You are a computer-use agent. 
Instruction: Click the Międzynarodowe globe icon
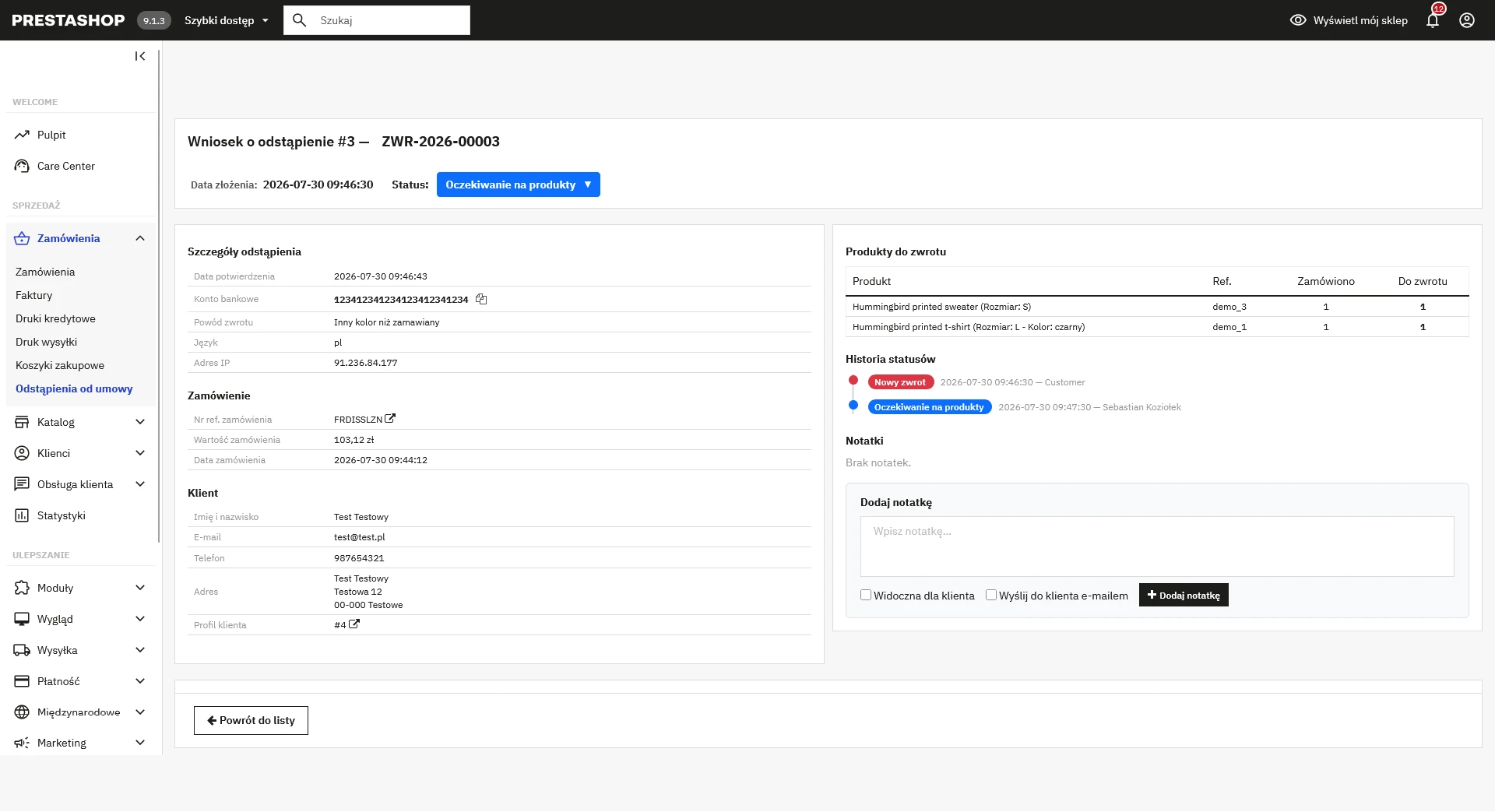click(x=22, y=712)
